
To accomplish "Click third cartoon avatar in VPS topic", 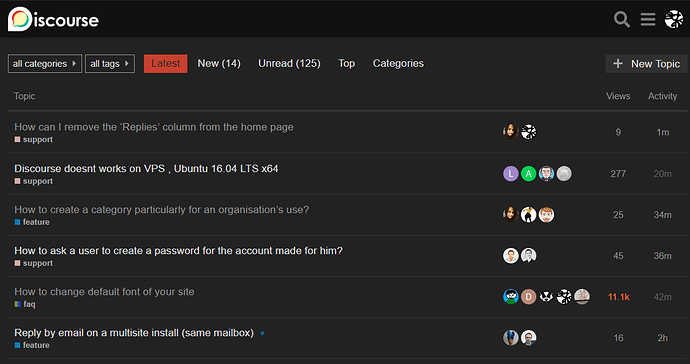I will [x=546, y=174].
